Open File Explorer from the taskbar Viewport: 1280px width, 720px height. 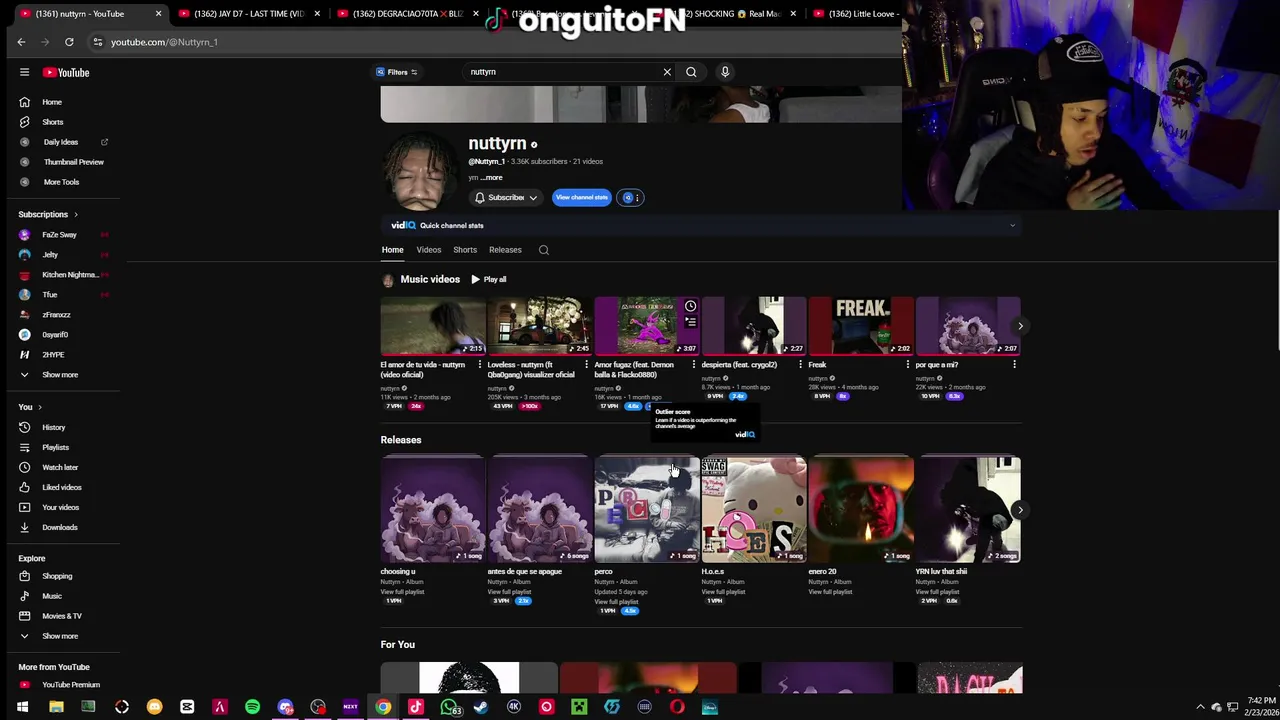click(56, 707)
